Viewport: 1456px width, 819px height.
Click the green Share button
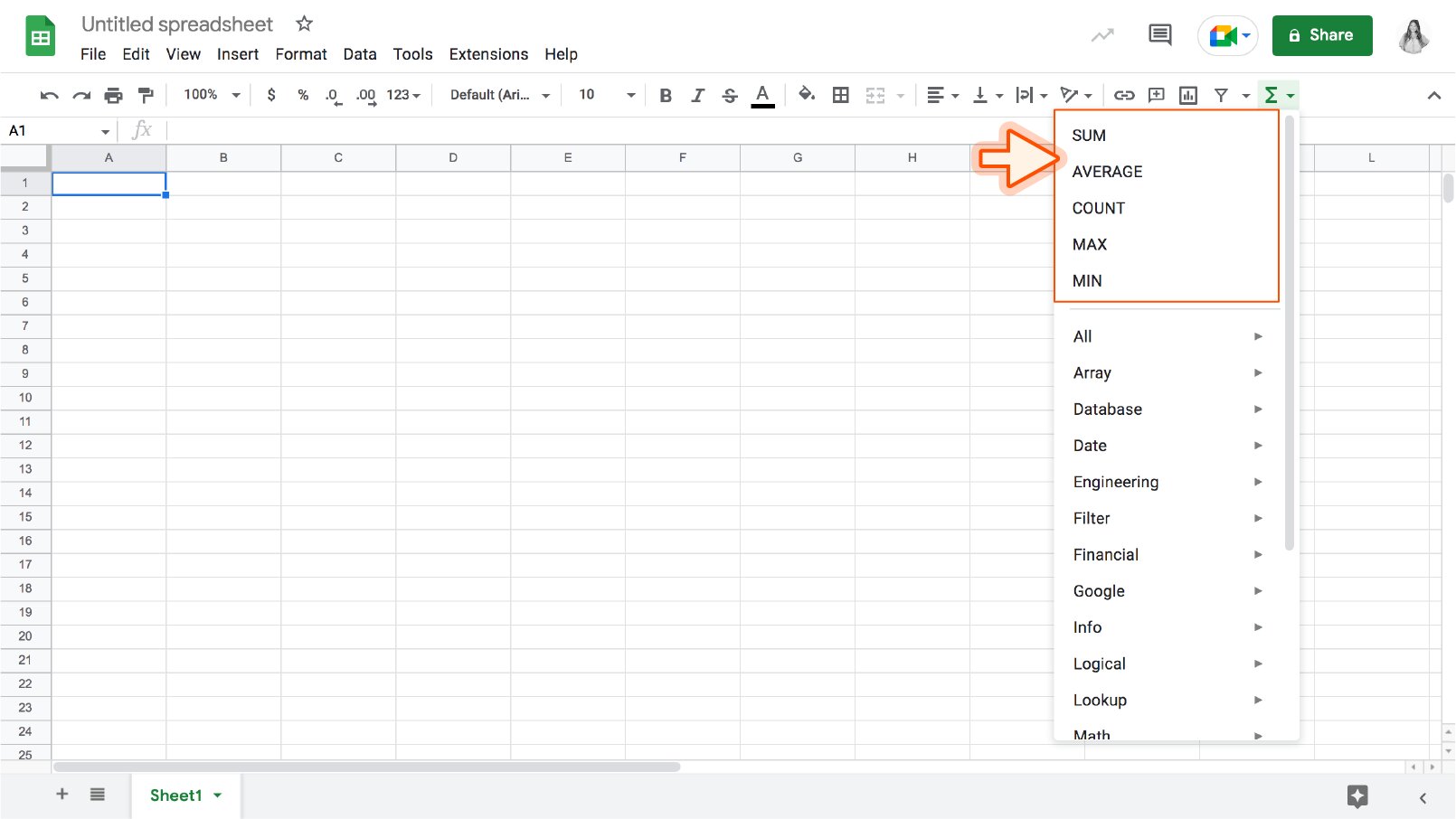(1321, 35)
